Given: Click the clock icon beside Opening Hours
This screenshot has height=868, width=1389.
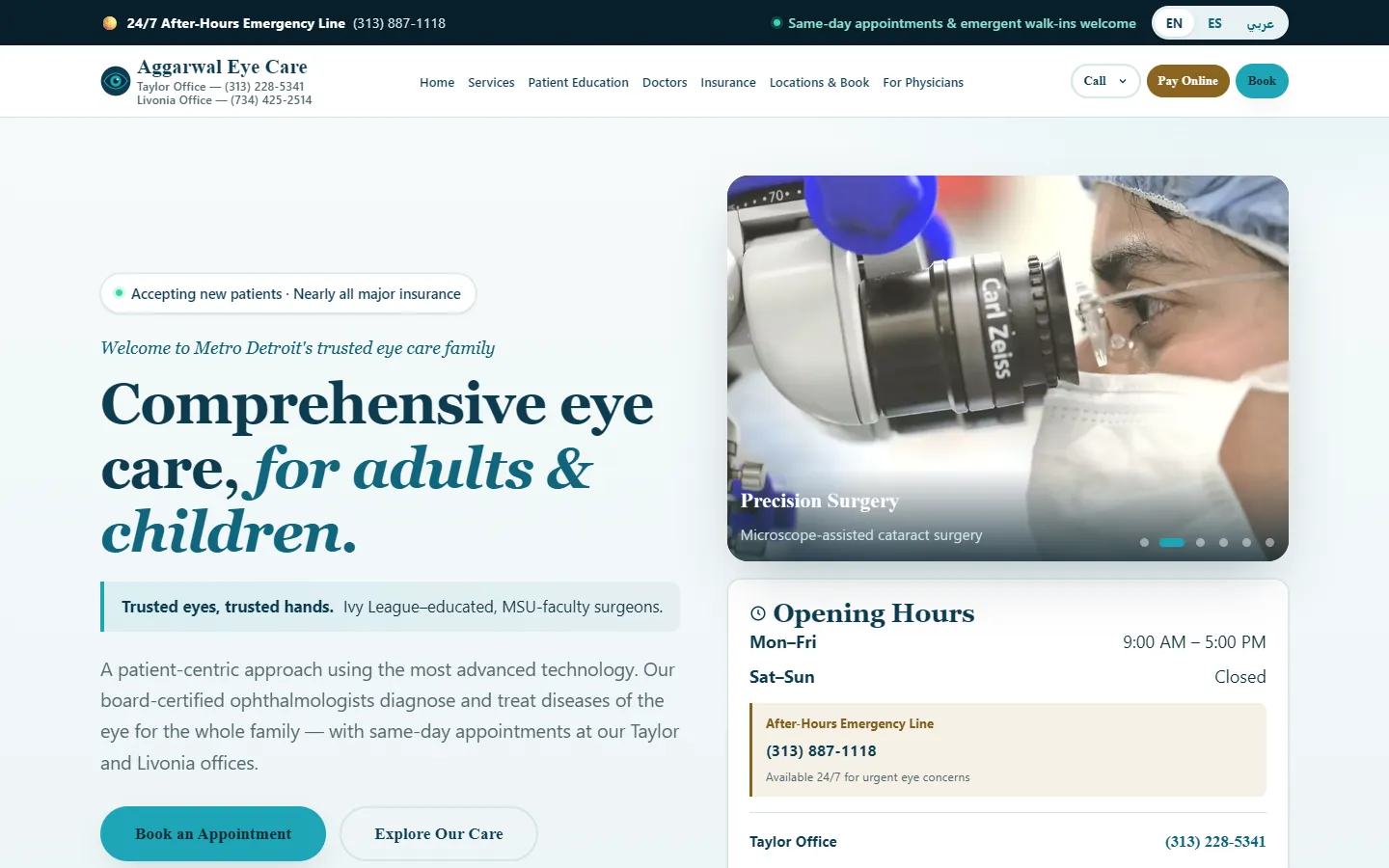Looking at the screenshot, I should [758, 613].
